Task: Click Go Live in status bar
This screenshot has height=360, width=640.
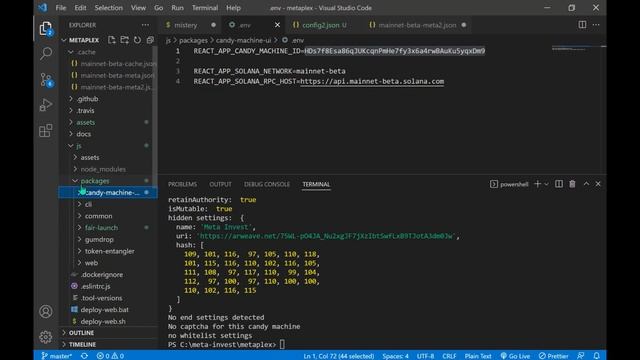Action: pyautogui.click(x=515, y=356)
